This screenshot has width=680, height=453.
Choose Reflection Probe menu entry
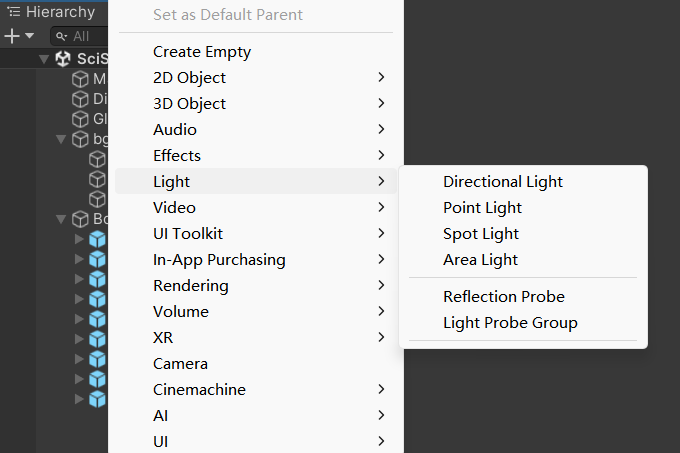pyautogui.click(x=503, y=297)
